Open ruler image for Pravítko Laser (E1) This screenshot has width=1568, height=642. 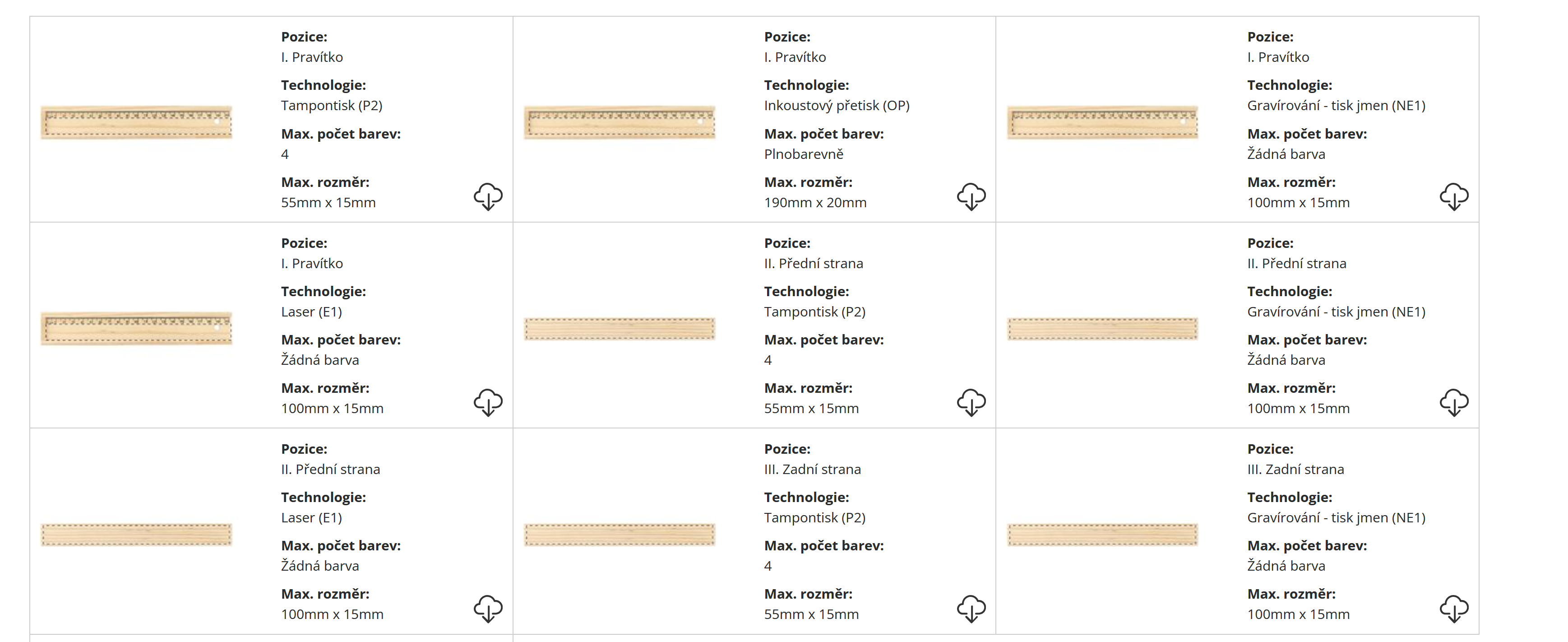136,328
